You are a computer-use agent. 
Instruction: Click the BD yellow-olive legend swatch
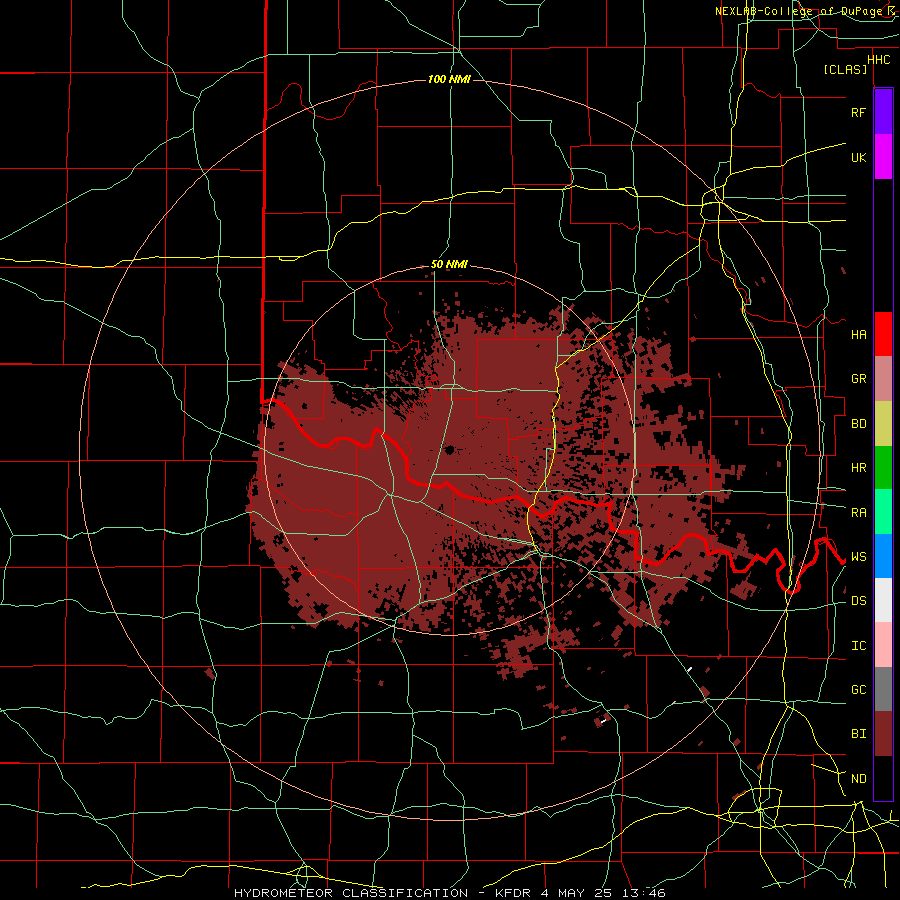883,423
